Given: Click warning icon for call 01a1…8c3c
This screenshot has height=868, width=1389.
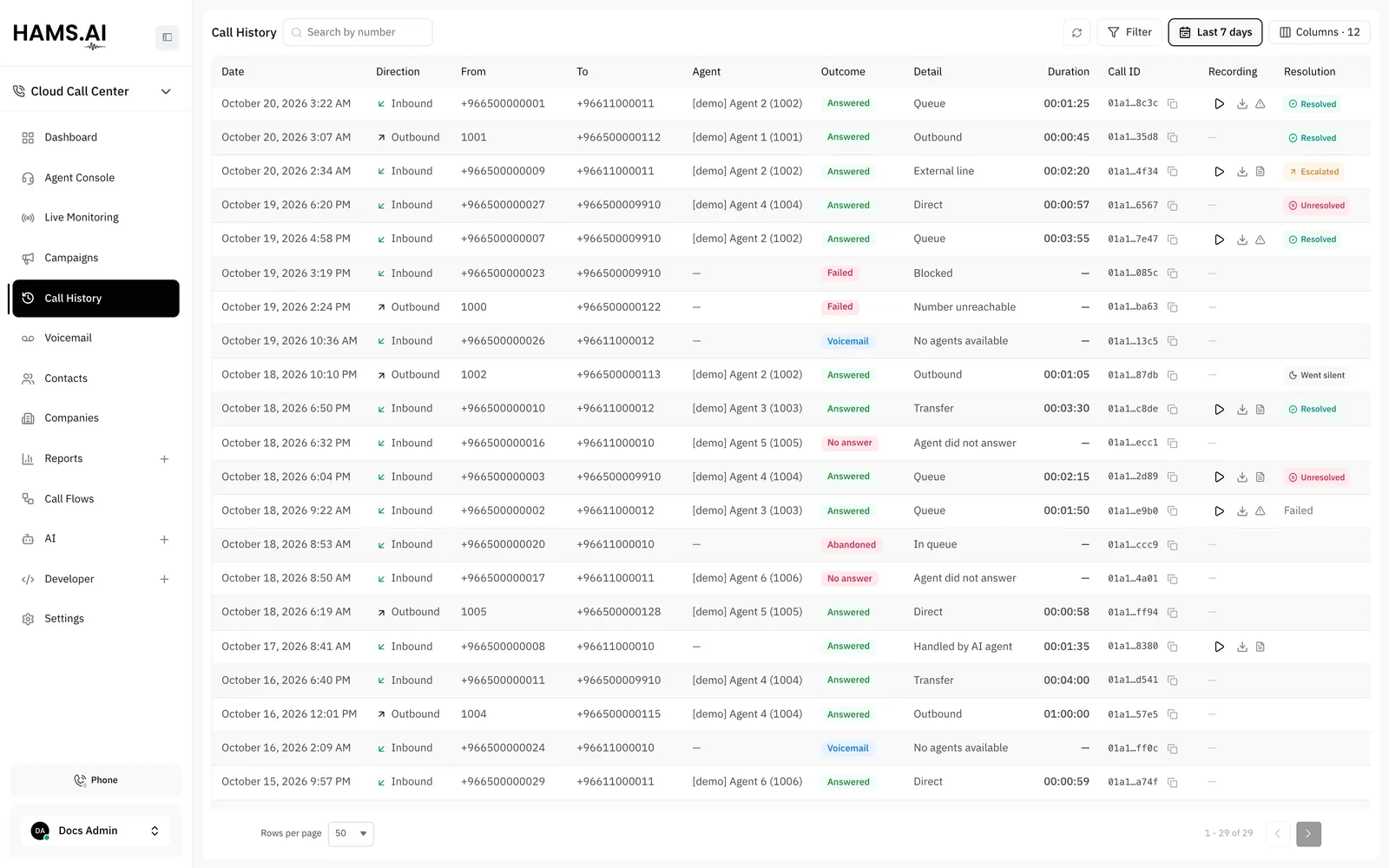Looking at the screenshot, I should [x=1261, y=104].
